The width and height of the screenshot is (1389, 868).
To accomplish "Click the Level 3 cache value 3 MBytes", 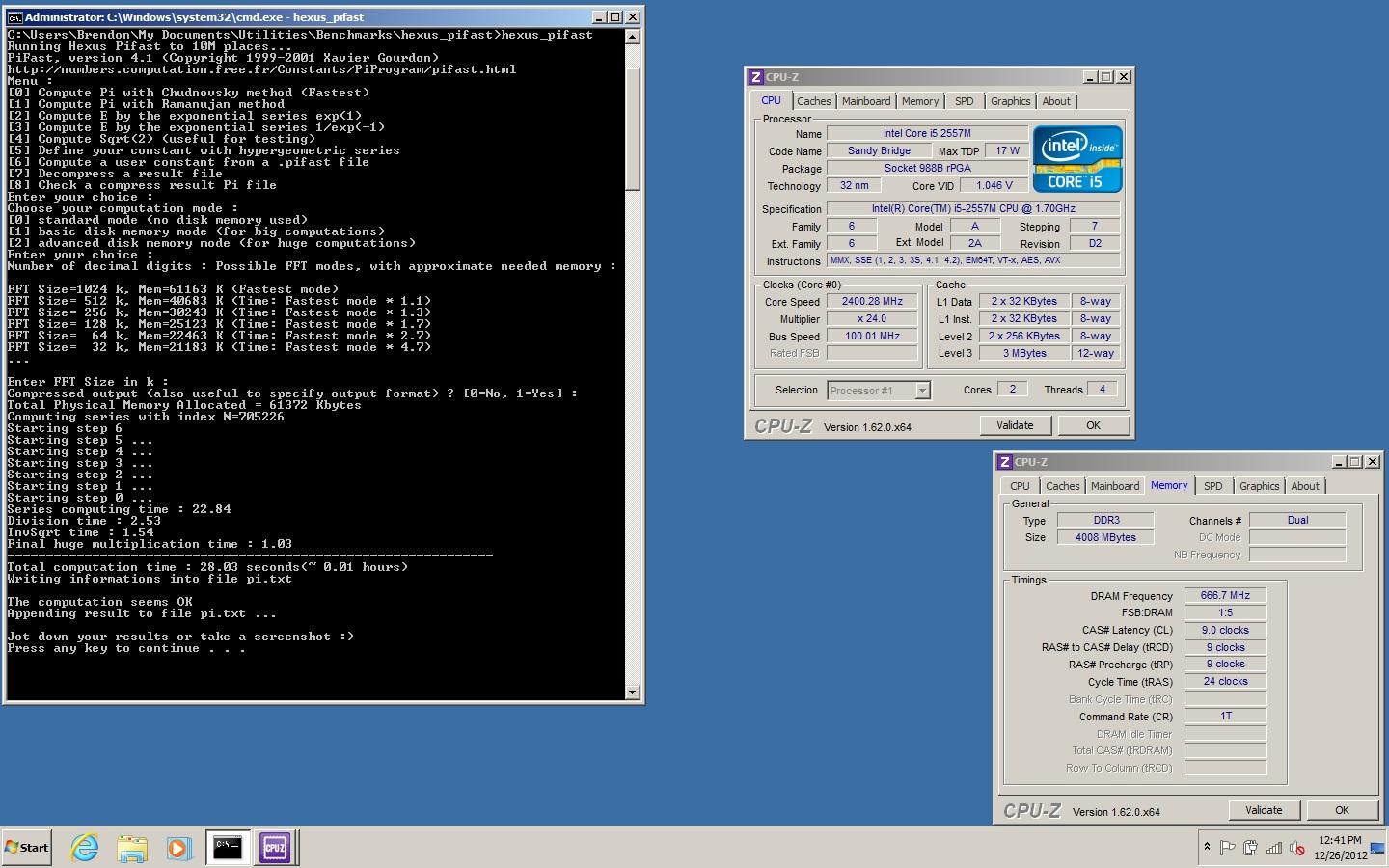I will tap(1024, 353).
